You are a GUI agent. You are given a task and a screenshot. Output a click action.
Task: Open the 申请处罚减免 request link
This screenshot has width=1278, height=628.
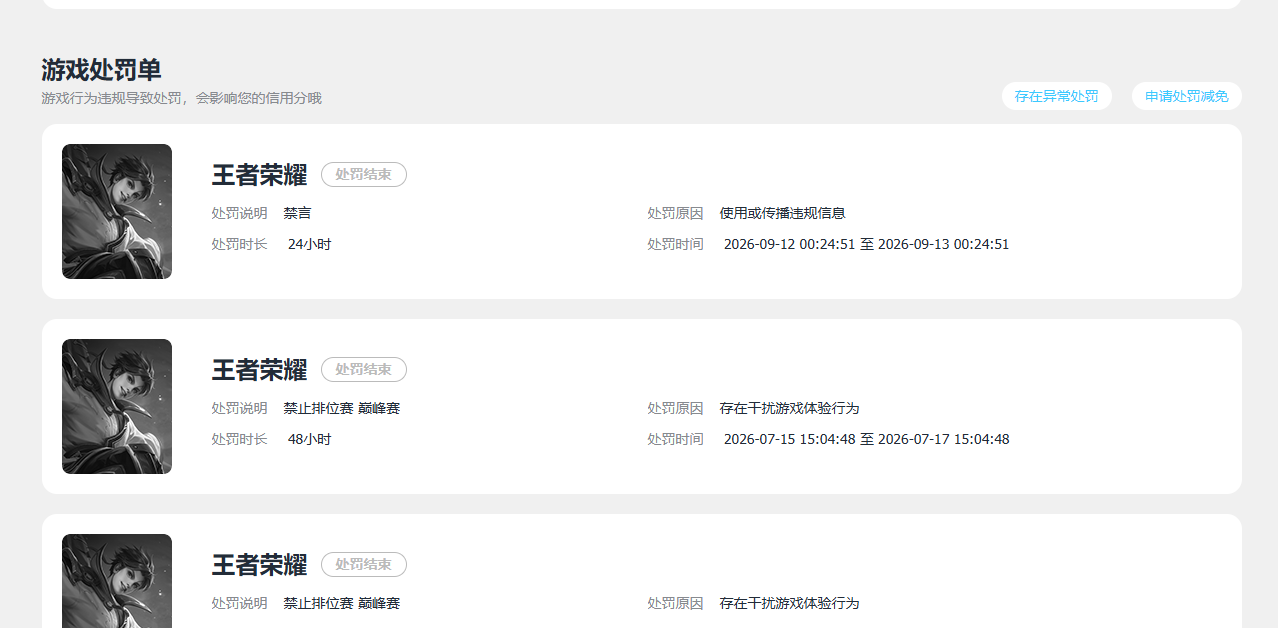1186,96
